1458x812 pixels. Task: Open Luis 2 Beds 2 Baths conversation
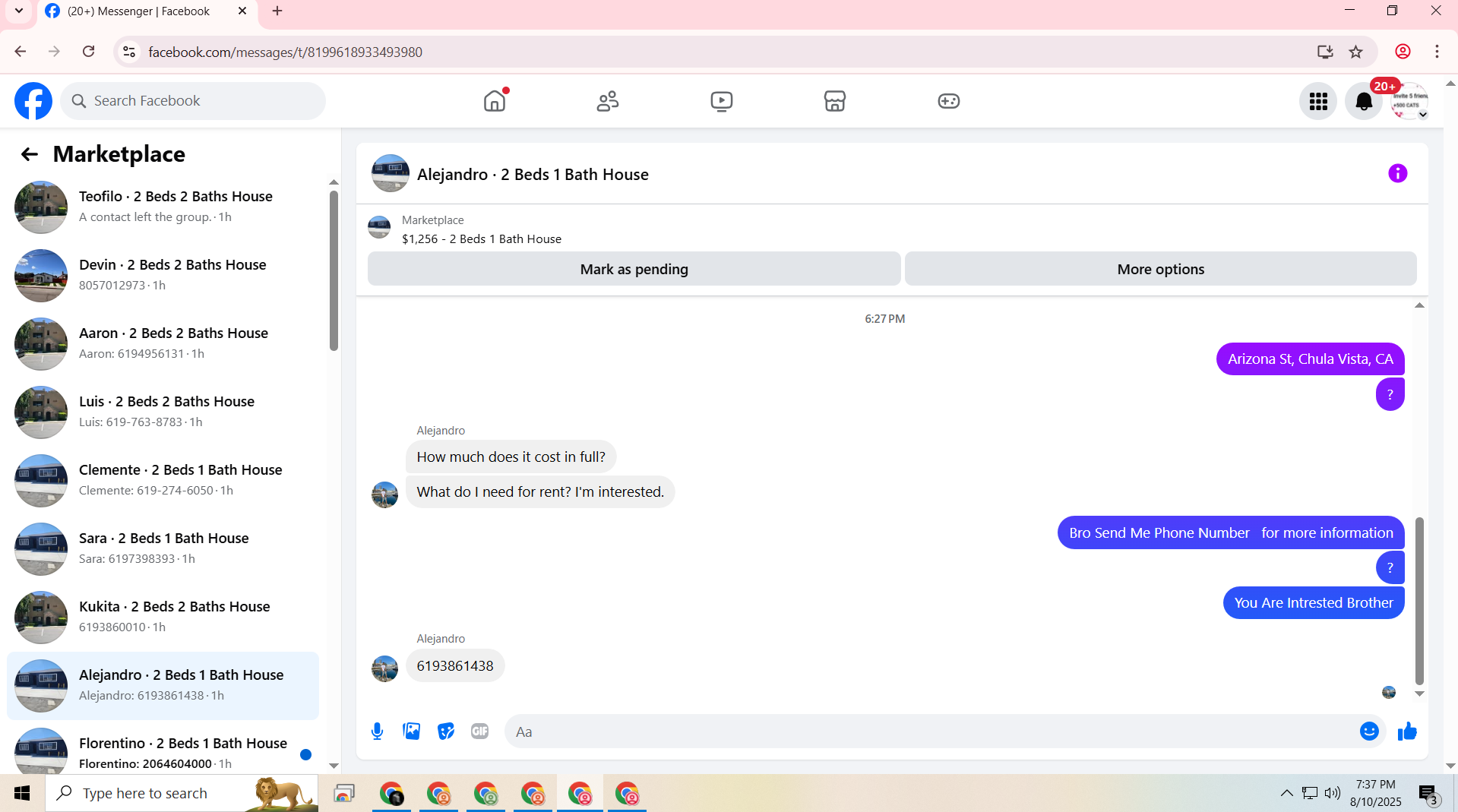tap(163, 412)
